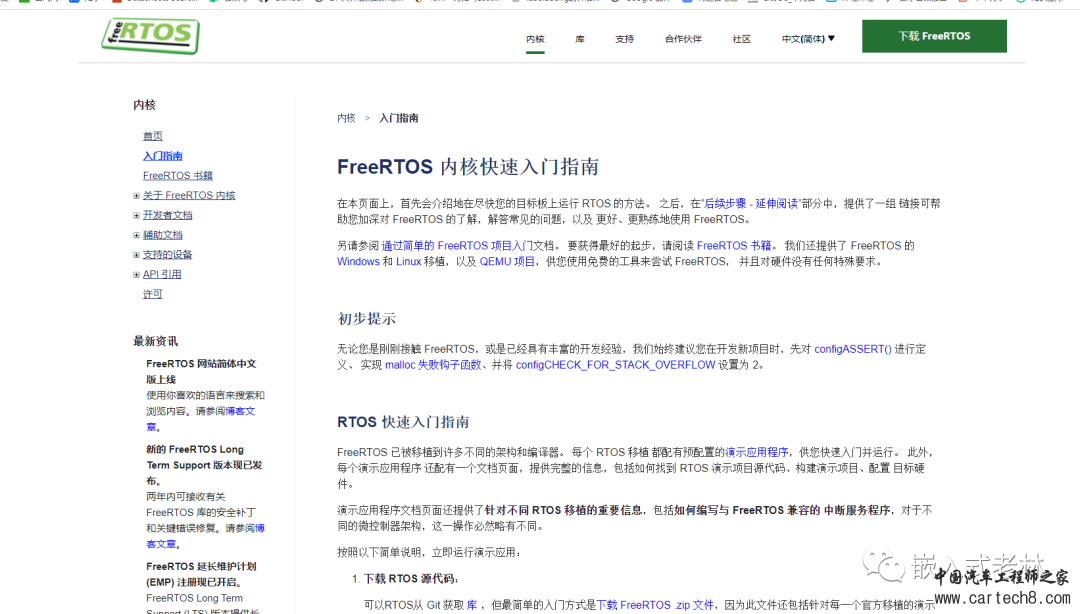Viewport: 1080px width, 614px height.
Task: Open the 库 link in step one
Action: pyautogui.click(x=472, y=604)
